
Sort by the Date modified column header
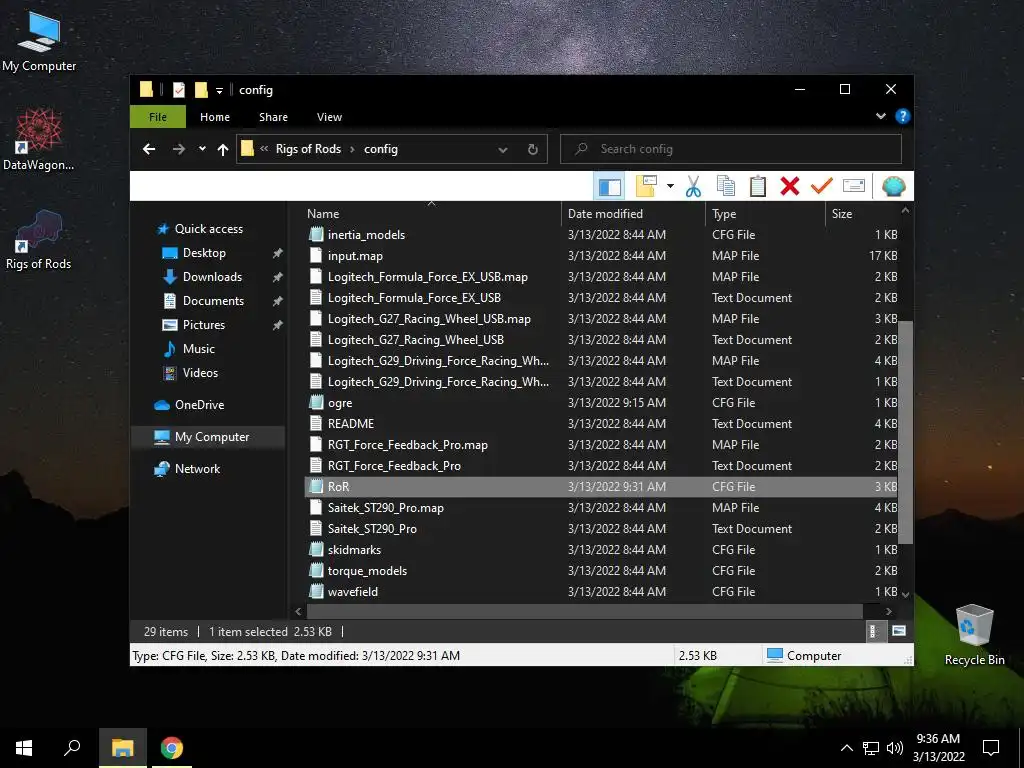coord(633,214)
